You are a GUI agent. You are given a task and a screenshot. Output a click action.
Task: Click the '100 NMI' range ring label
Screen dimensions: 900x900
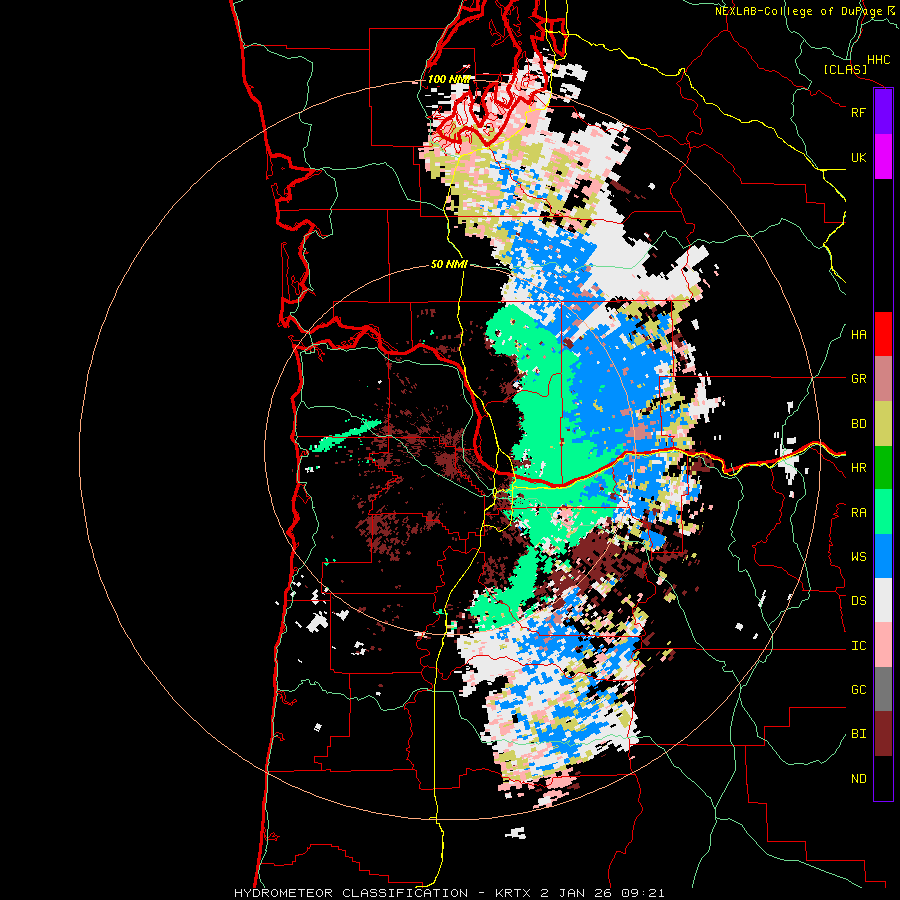point(449,79)
